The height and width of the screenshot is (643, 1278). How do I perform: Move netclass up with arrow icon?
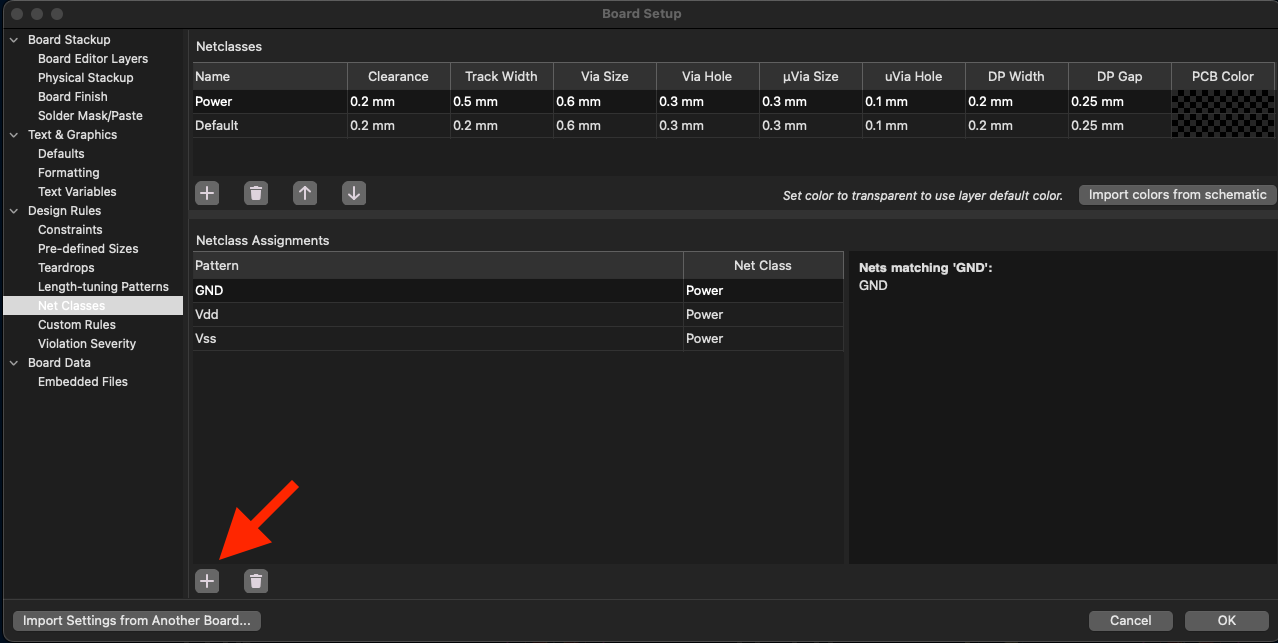pos(305,194)
